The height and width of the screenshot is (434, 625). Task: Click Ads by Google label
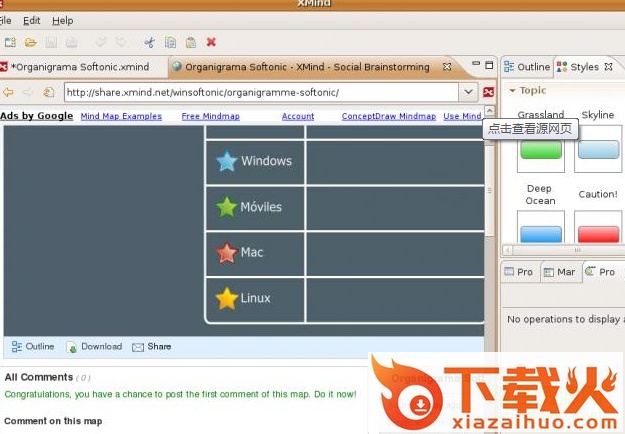[x=37, y=116]
